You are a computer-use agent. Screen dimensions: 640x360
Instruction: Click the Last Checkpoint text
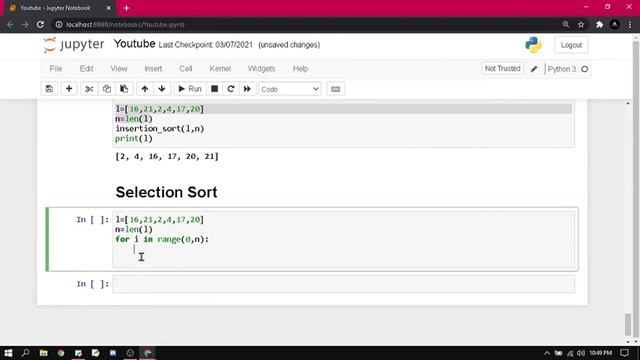(205, 45)
